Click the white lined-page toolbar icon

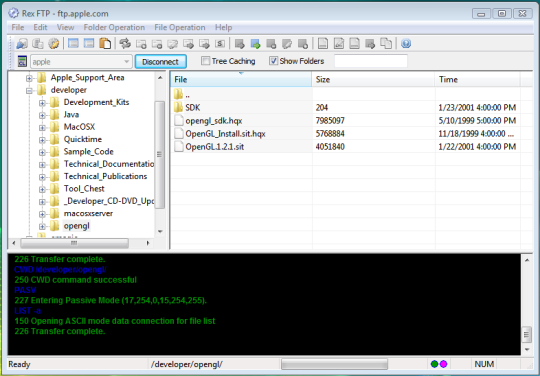(354, 44)
